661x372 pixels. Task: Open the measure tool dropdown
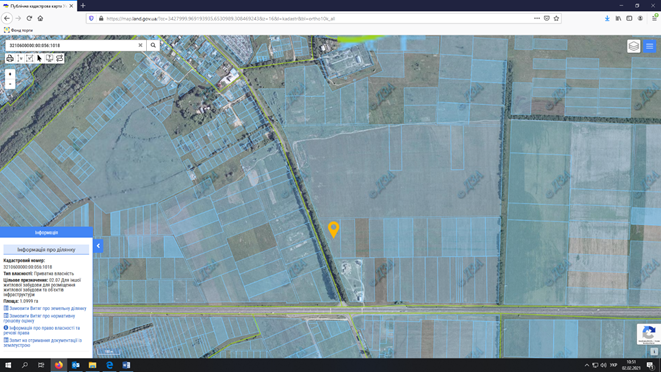click(20, 58)
